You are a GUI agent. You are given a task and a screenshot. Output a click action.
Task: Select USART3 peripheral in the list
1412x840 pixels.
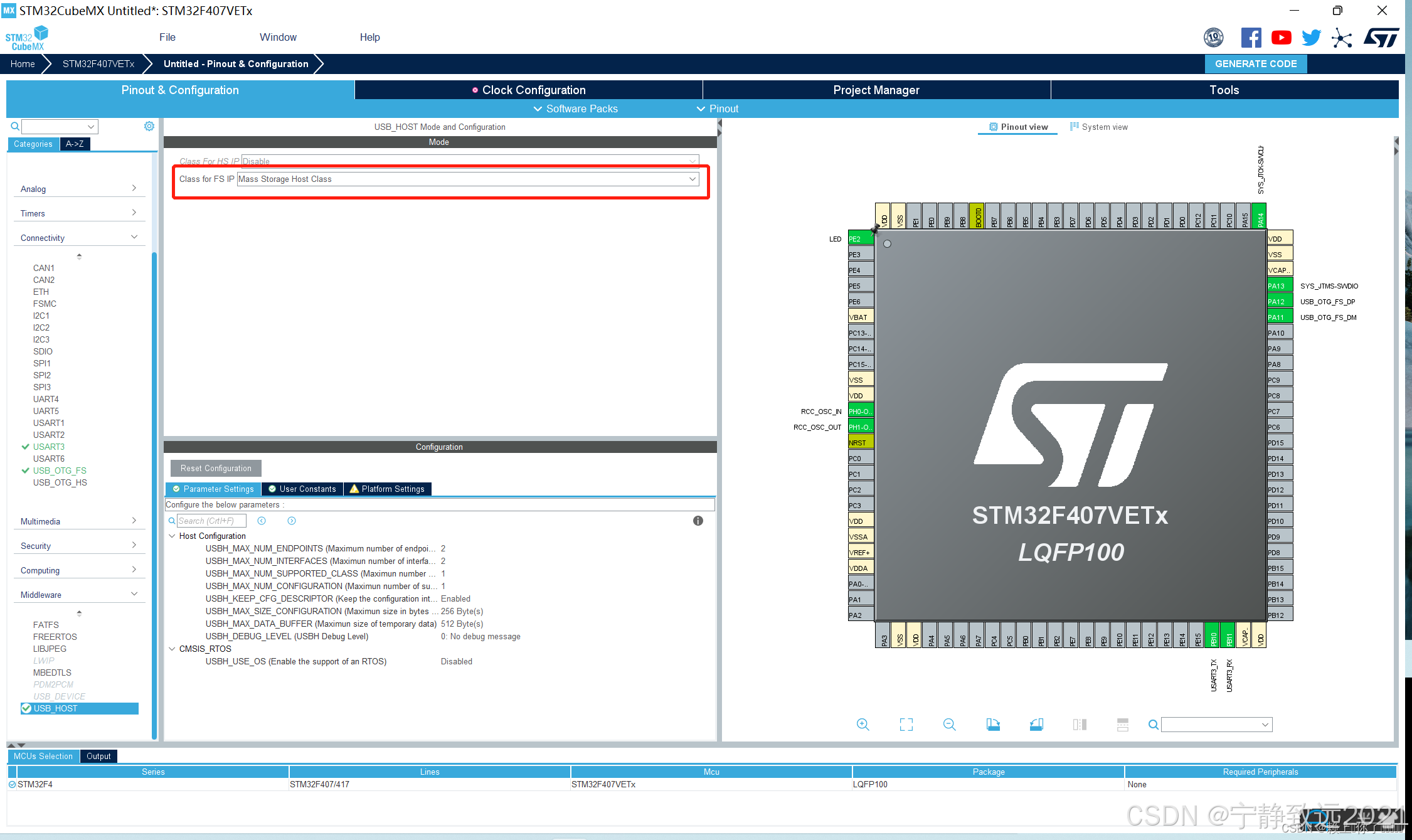pyautogui.click(x=49, y=447)
